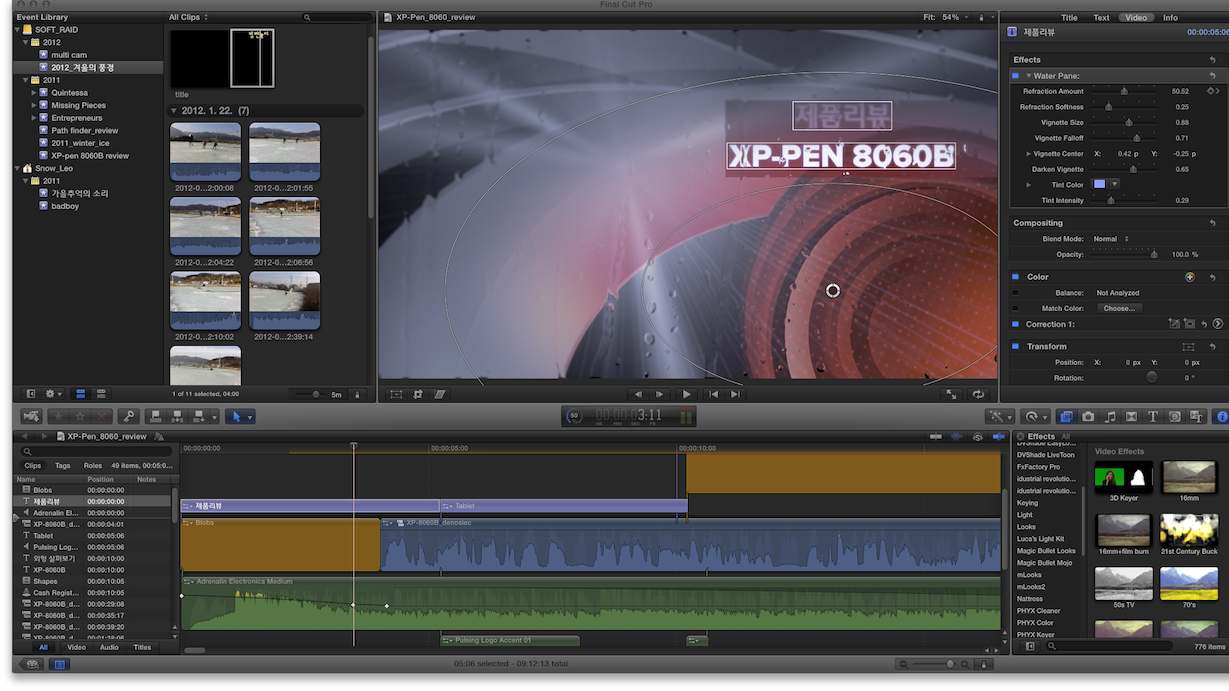Screen dimensions: 1229x691
Task: Open the Keyword Editor key icon
Action: pyautogui.click(x=128, y=416)
